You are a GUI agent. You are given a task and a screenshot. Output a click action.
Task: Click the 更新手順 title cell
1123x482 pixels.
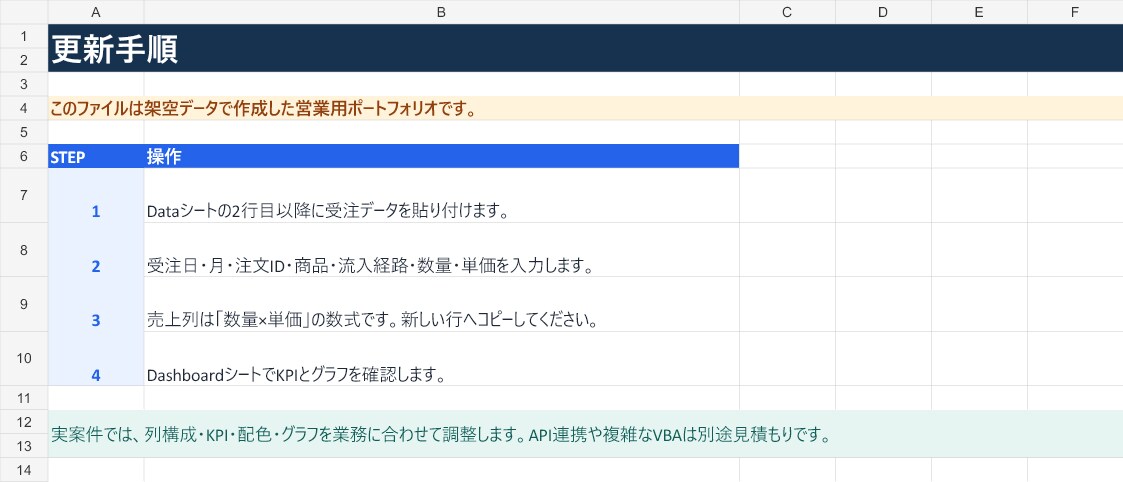[586, 49]
